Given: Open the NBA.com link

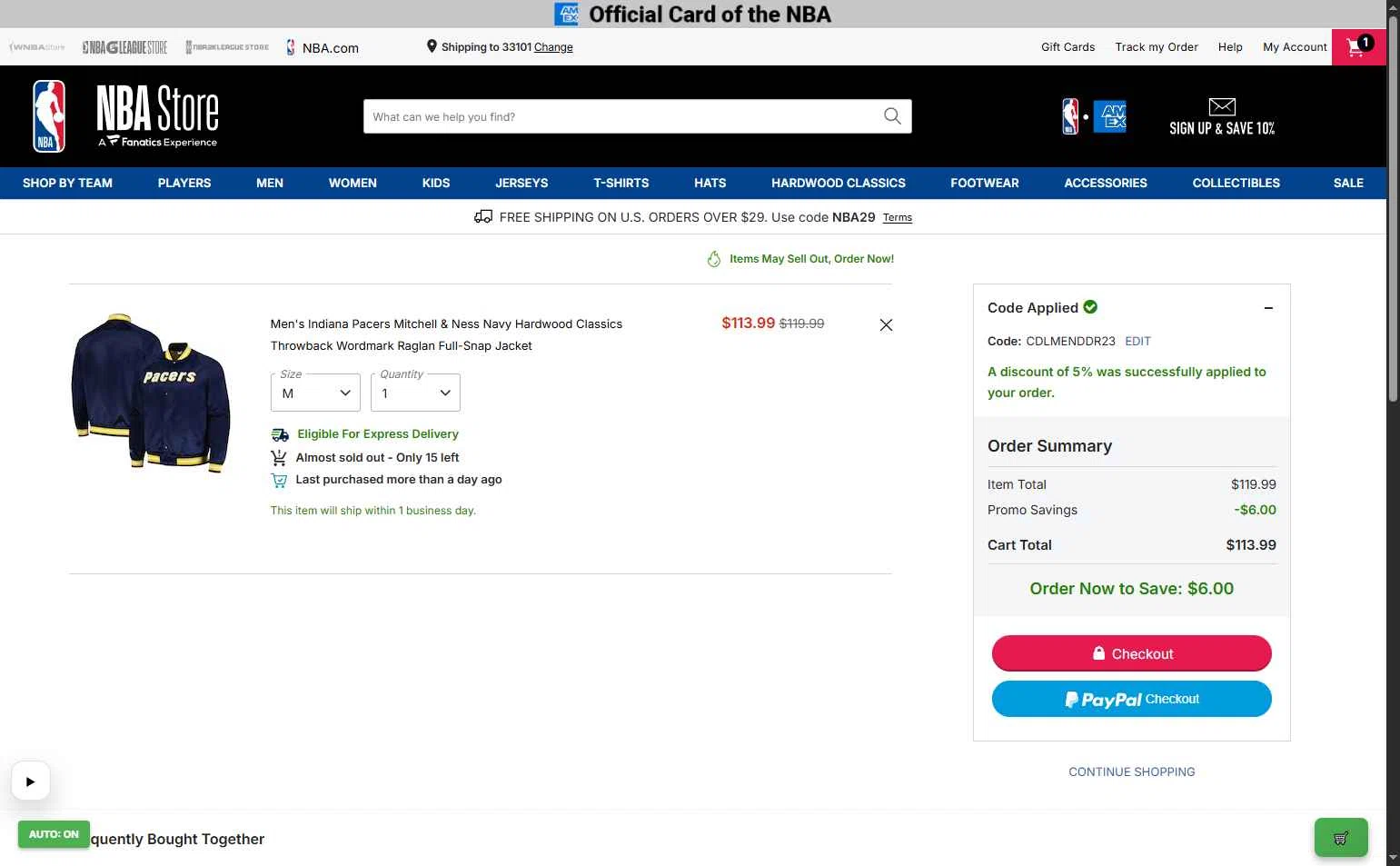Looking at the screenshot, I should (323, 47).
